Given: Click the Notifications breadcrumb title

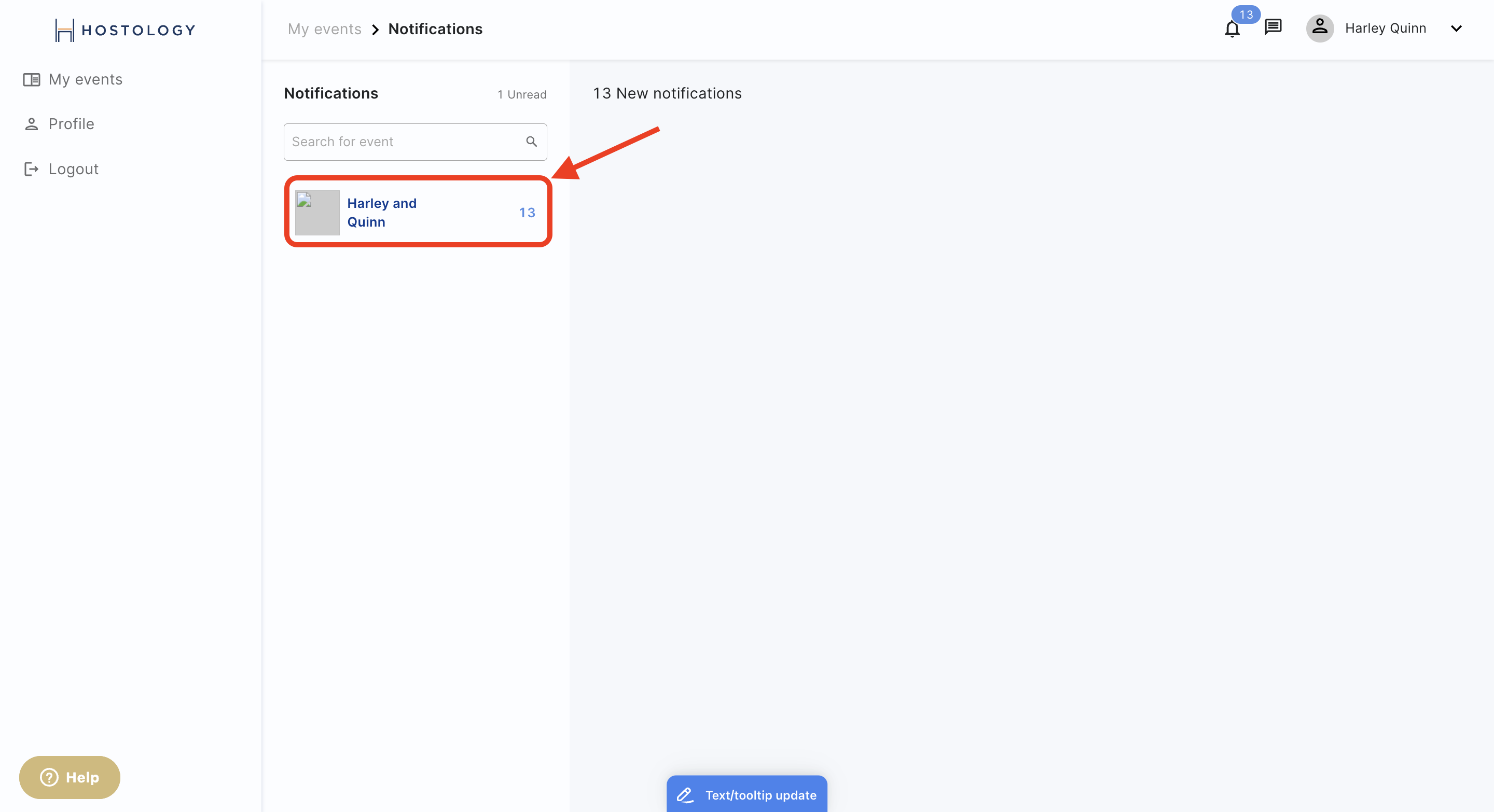Looking at the screenshot, I should coord(435,29).
